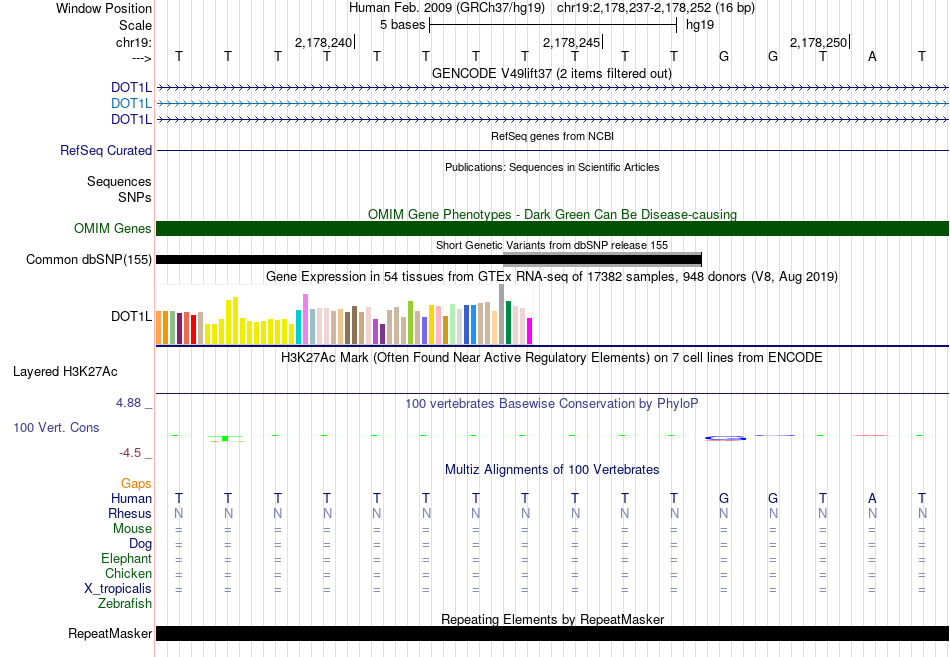
Task: Click the violet tall bar in GTEx chart
Action: [306, 319]
